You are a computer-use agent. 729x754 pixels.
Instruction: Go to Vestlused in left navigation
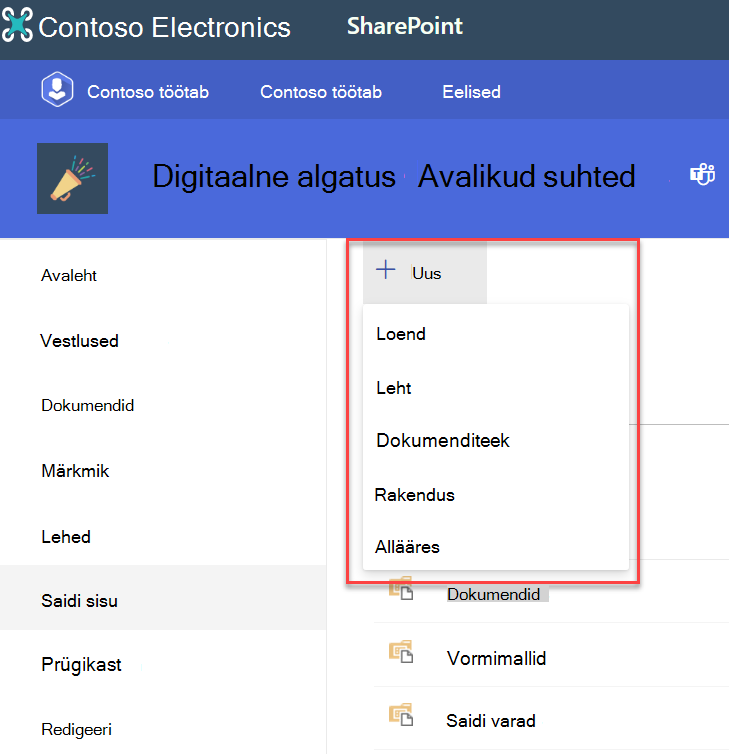click(79, 341)
